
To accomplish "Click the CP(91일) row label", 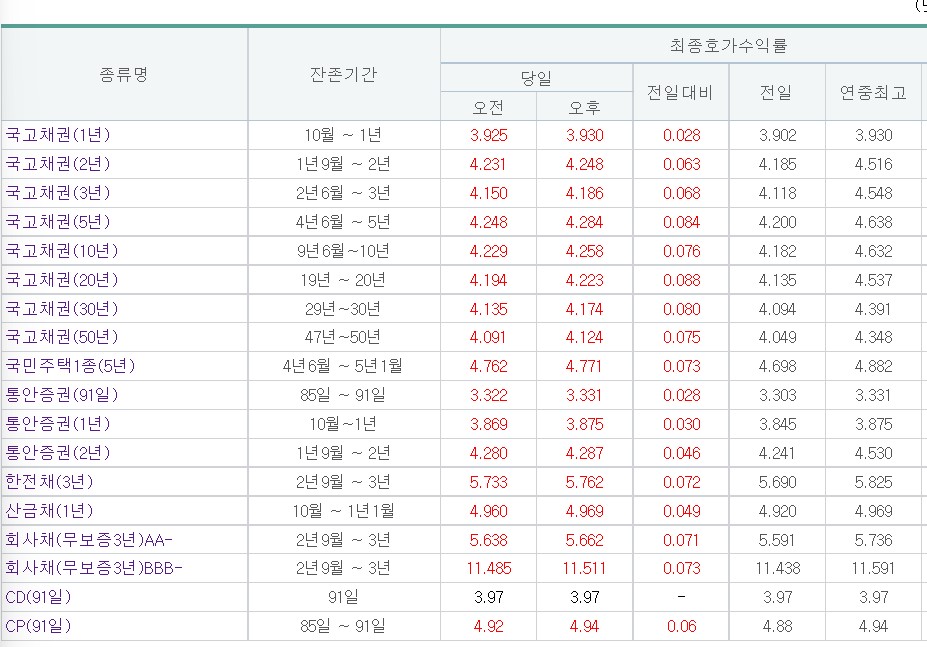I will coord(39,627).
